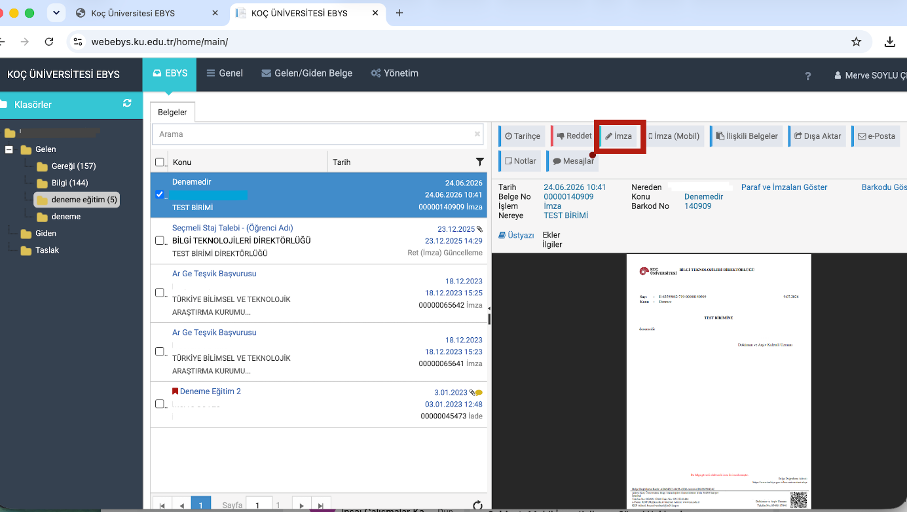
Task: Close the KOÇ ÜNİVERSİTESİ EBYS active tab
Action: 375,13
